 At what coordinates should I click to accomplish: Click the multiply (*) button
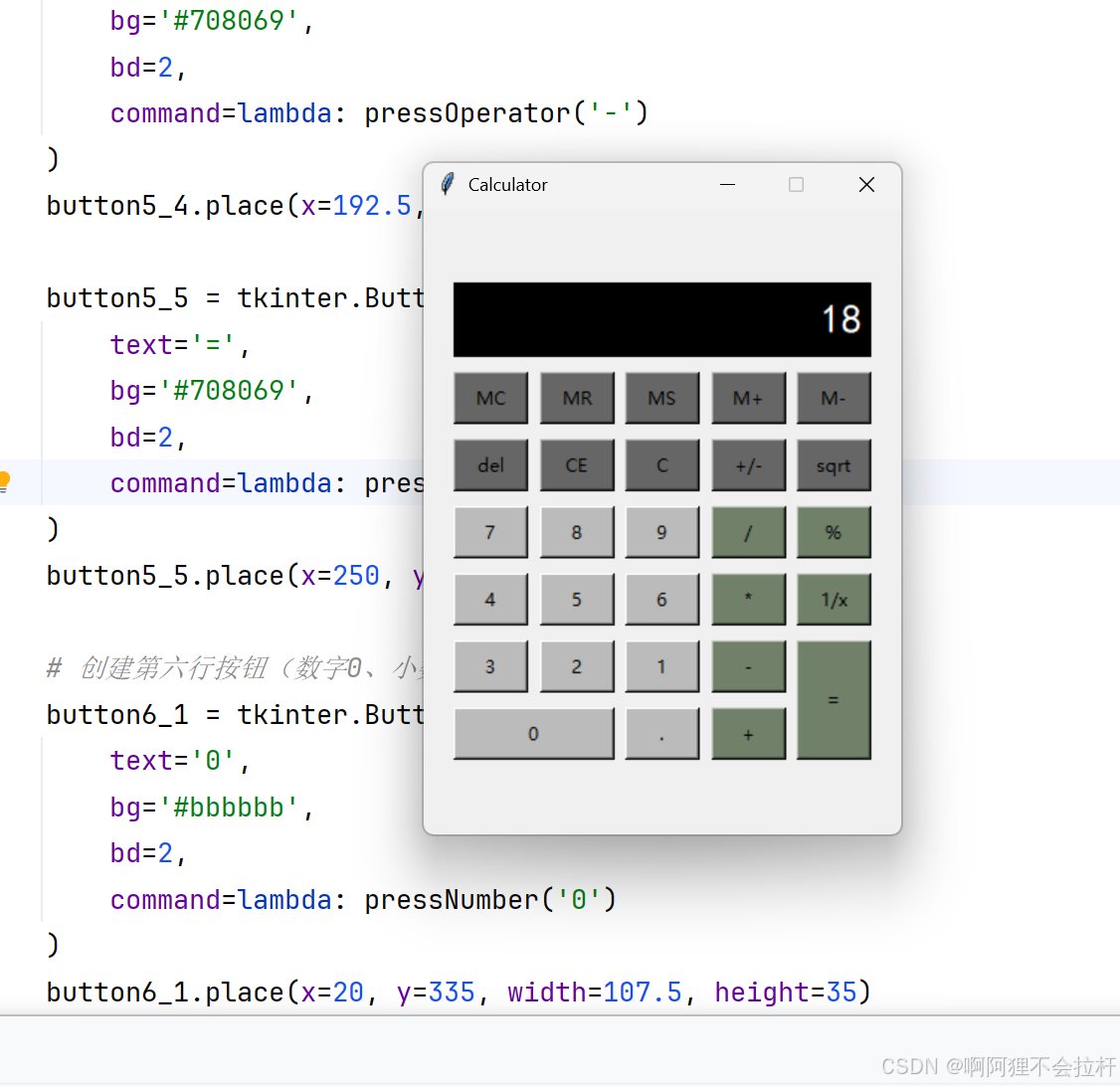749,600
